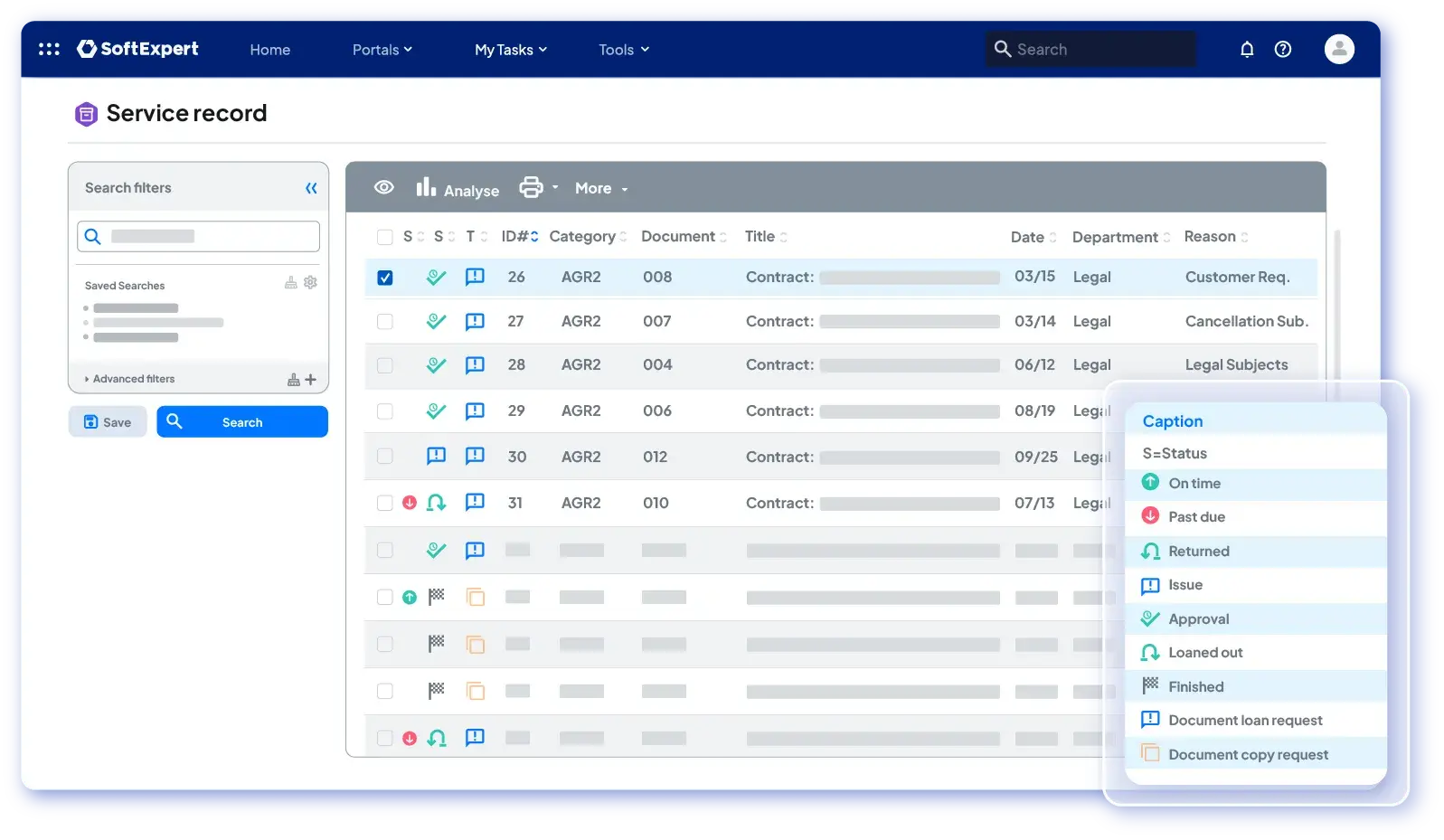This screenshot has width=1444, height=840.
Task: Click the first issue icon in row 30
Action: click(436, 456)
